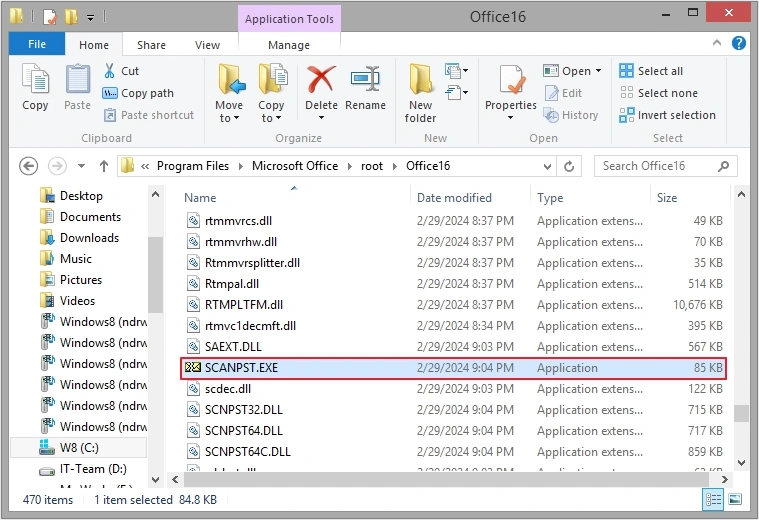The image size is (759, 520).
Task: Click Select all in ribbon
Action: pyautogui.click(x=651, y=71)
